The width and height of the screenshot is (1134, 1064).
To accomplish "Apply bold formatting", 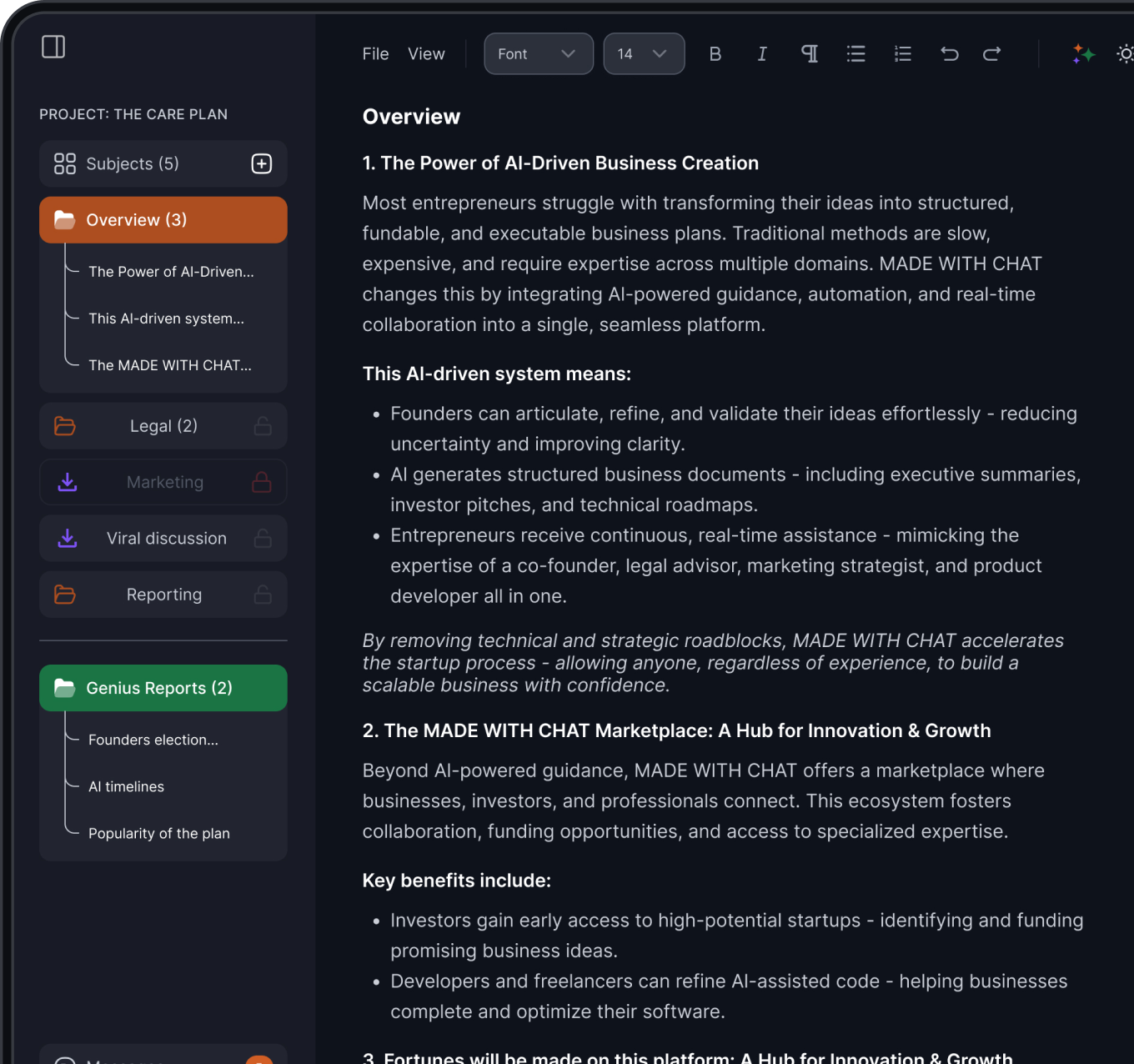I will [715, 54].
